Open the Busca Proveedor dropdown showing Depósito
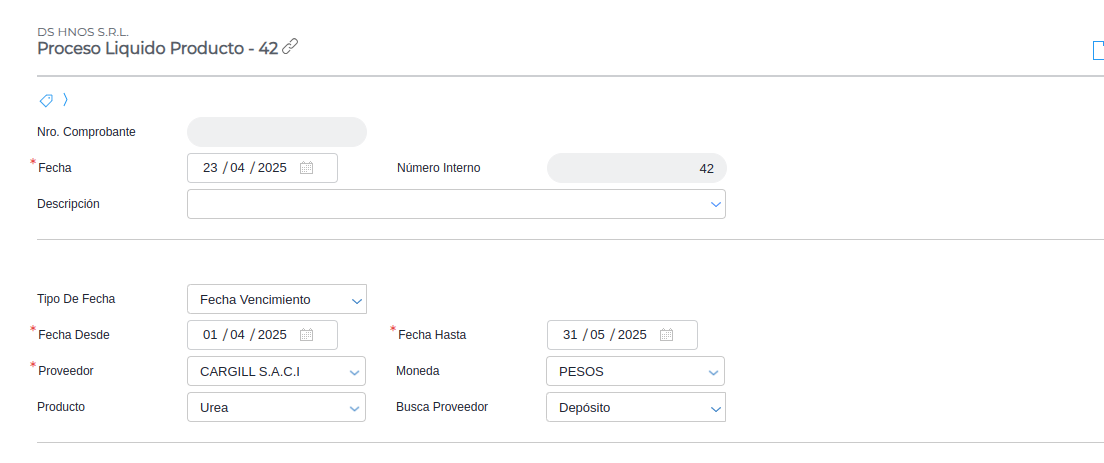The width and height of the screenshot is (1104, 463). (x=714, y=408)
